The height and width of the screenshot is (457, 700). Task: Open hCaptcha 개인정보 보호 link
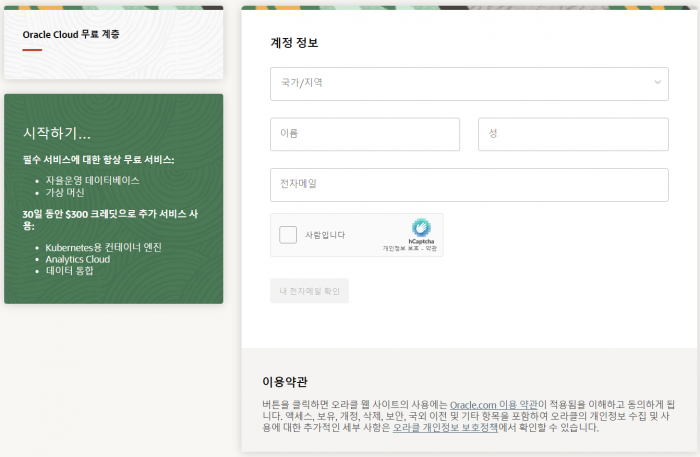400,249
